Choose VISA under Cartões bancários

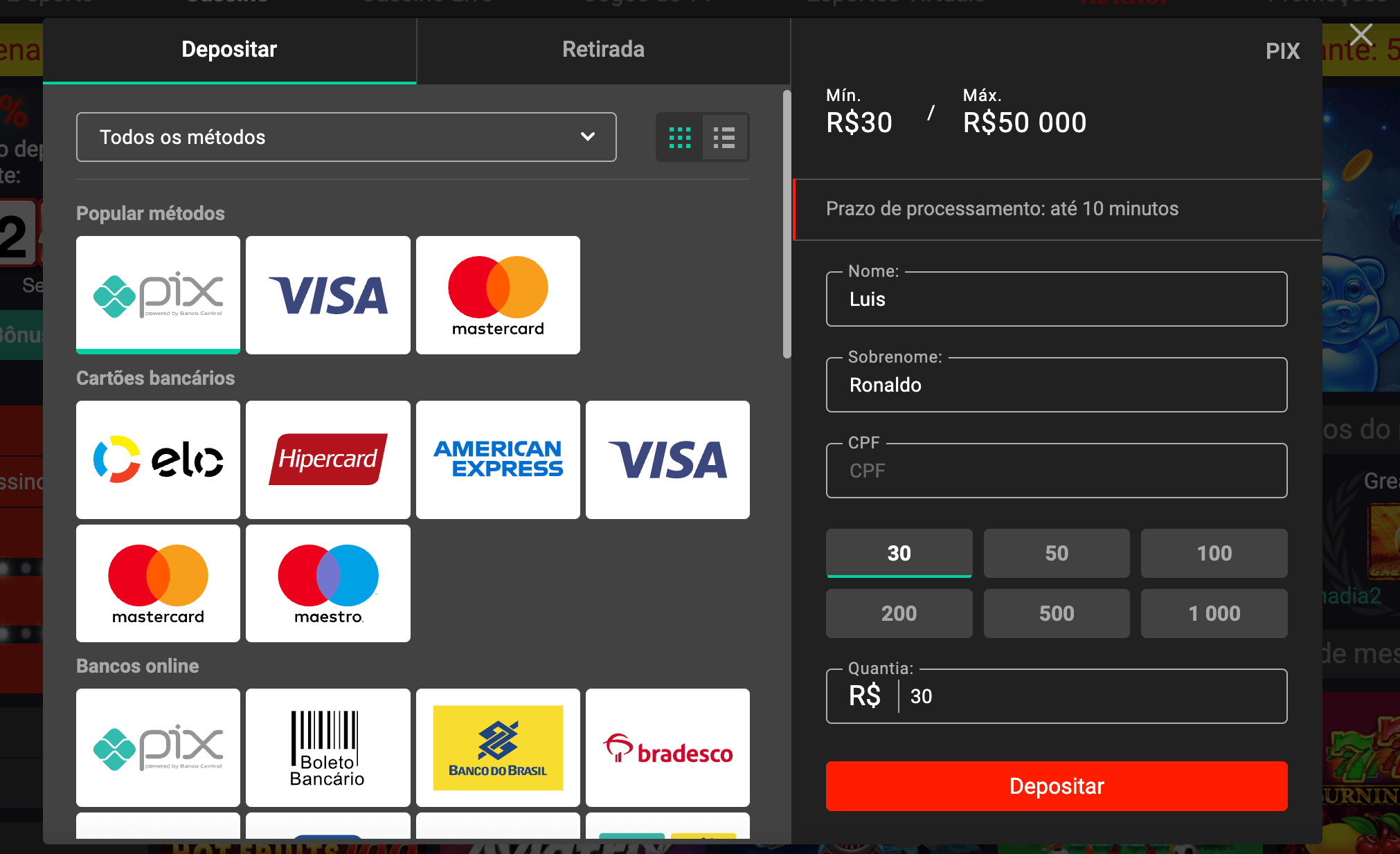click(x=667, y=460)
